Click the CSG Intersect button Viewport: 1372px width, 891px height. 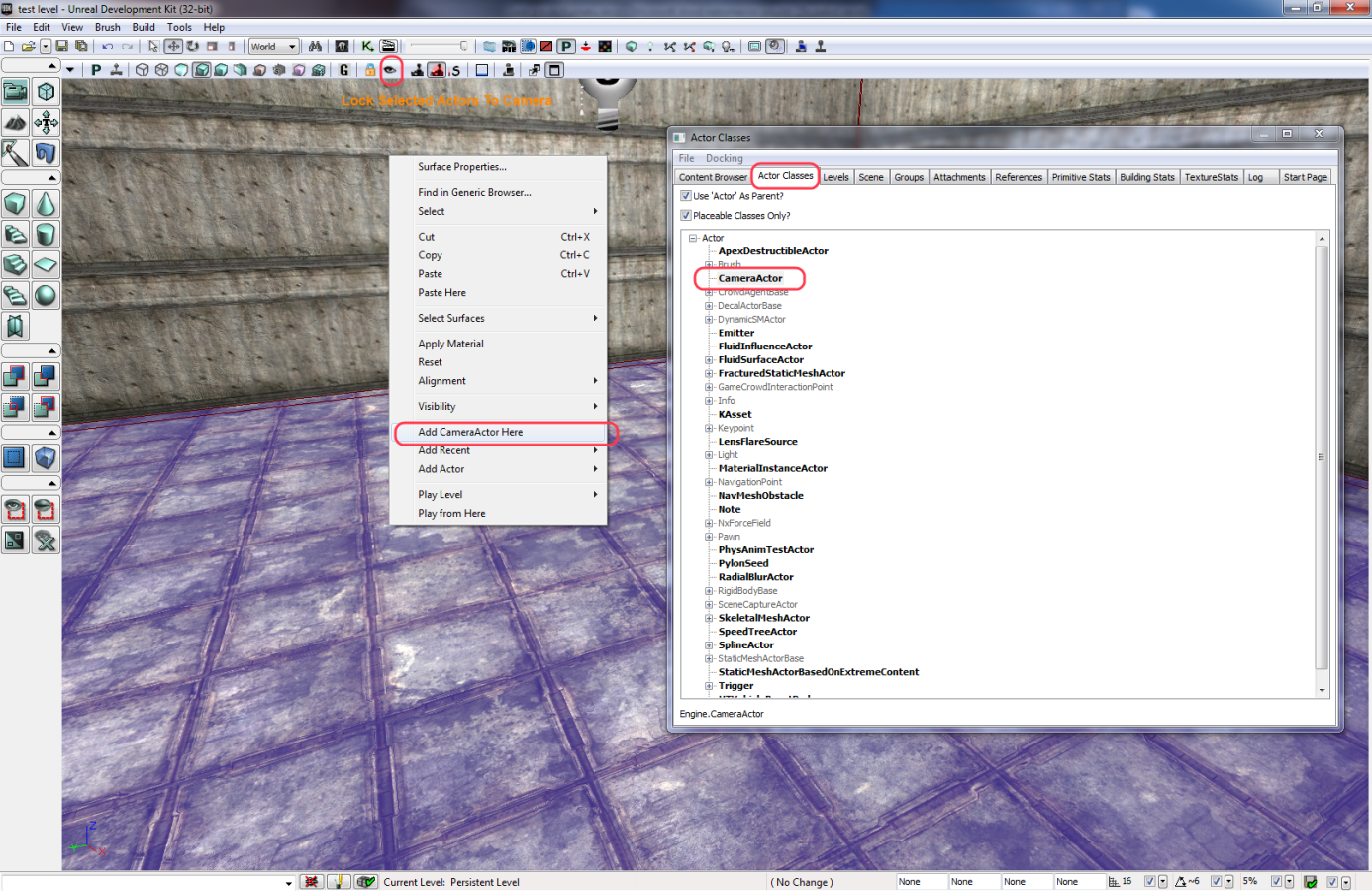pos(15,408)
